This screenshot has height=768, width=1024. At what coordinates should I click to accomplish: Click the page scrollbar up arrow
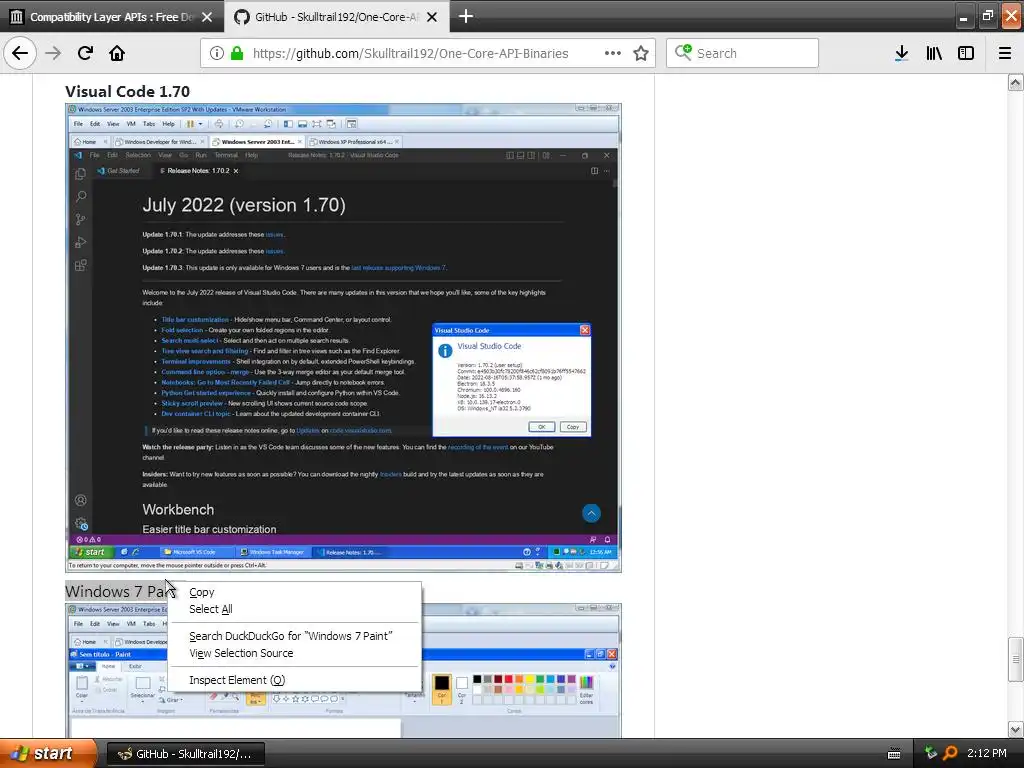point(1015,82)
